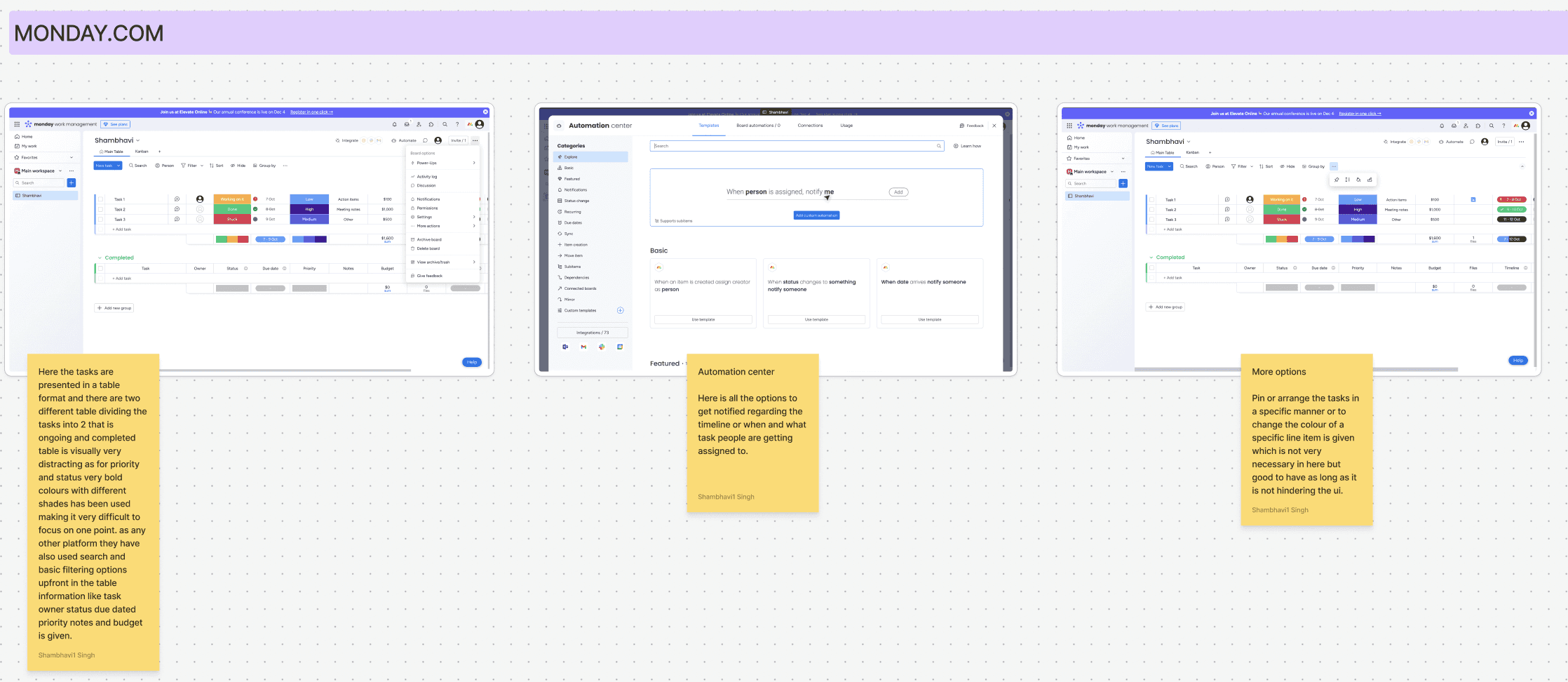Click chart icon in third screenshot's floating toolbar

[x=1370, y=180]
